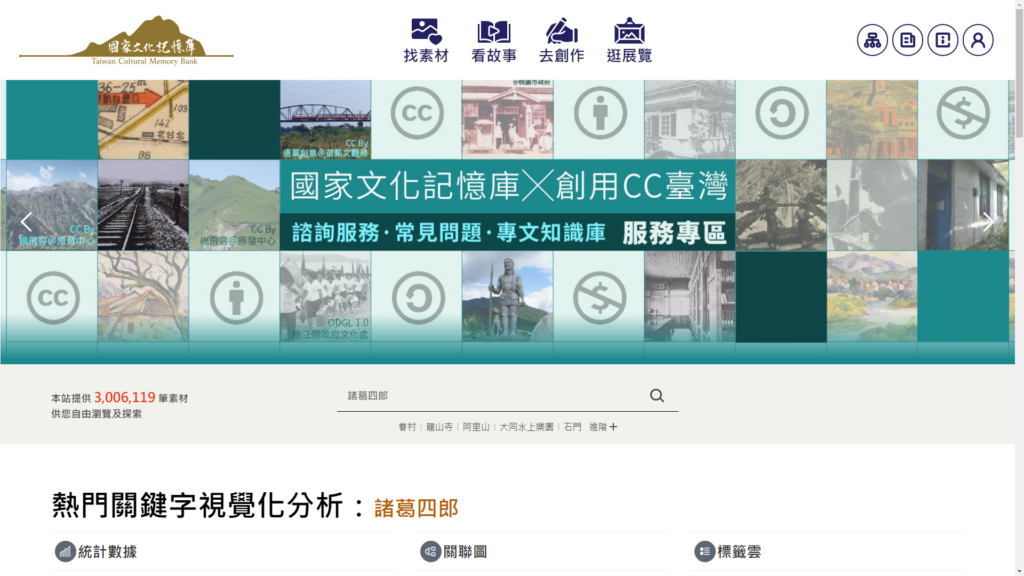The width and height of the screenshot is (1024, 576).
Task: Open the 看故事 stories section
Action: 494,41
